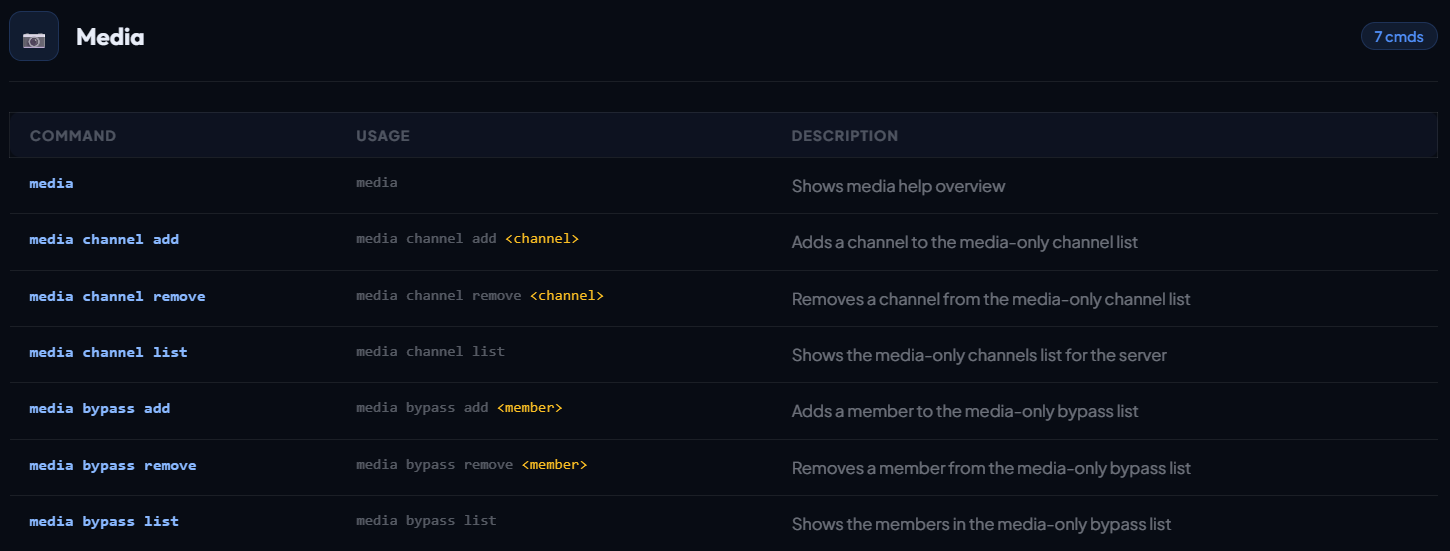Click the DESCRIPTION column header

(844, 136)
